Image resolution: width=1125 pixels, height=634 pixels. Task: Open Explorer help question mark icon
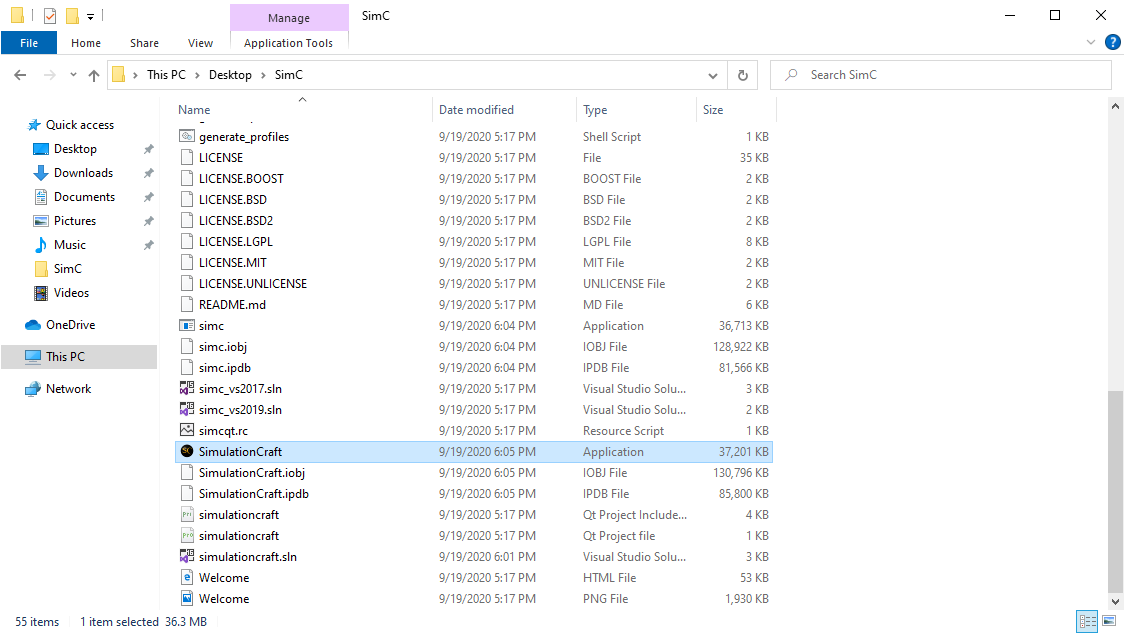point(1112,42)
